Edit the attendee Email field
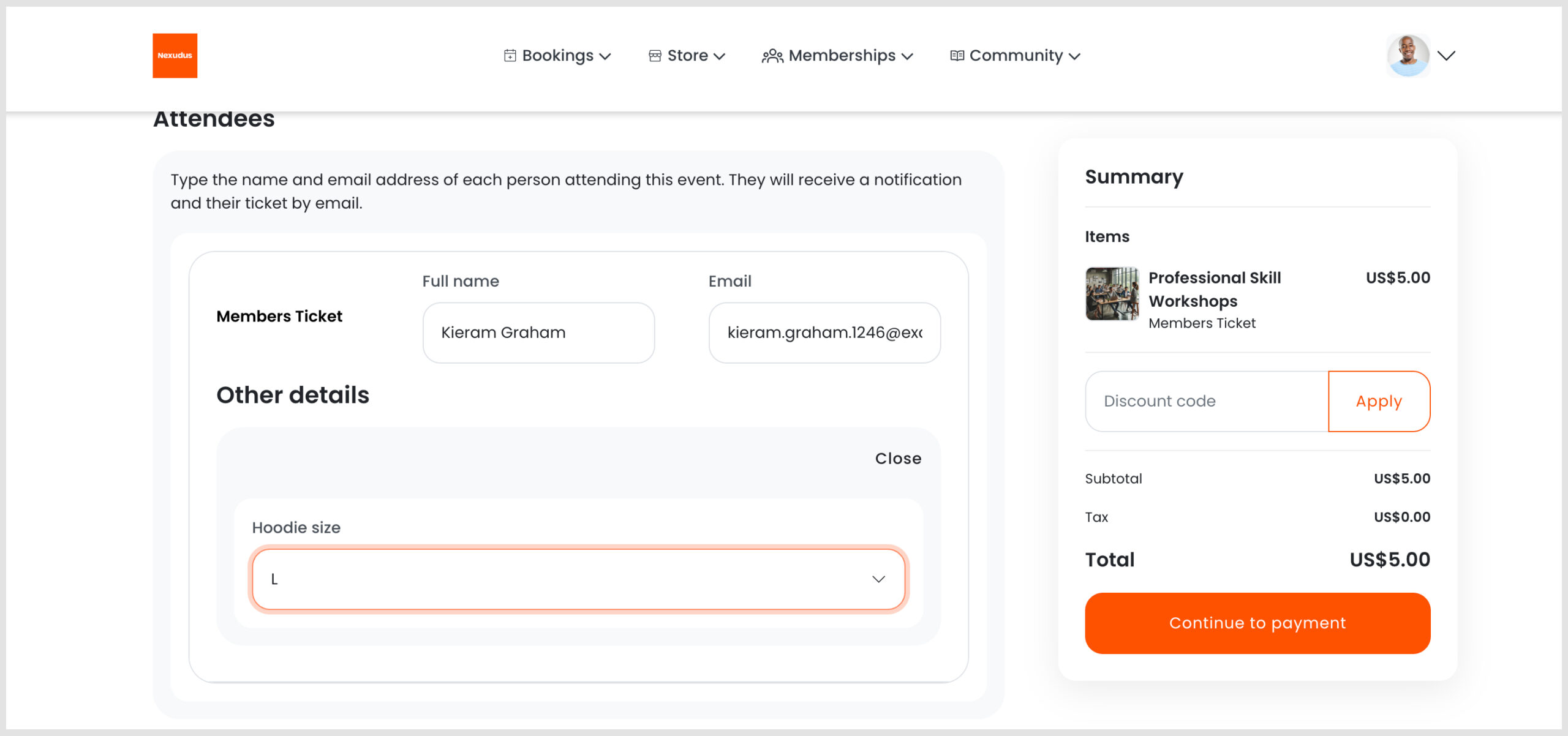Screen dimensions: 1568x736 (824, 332)
